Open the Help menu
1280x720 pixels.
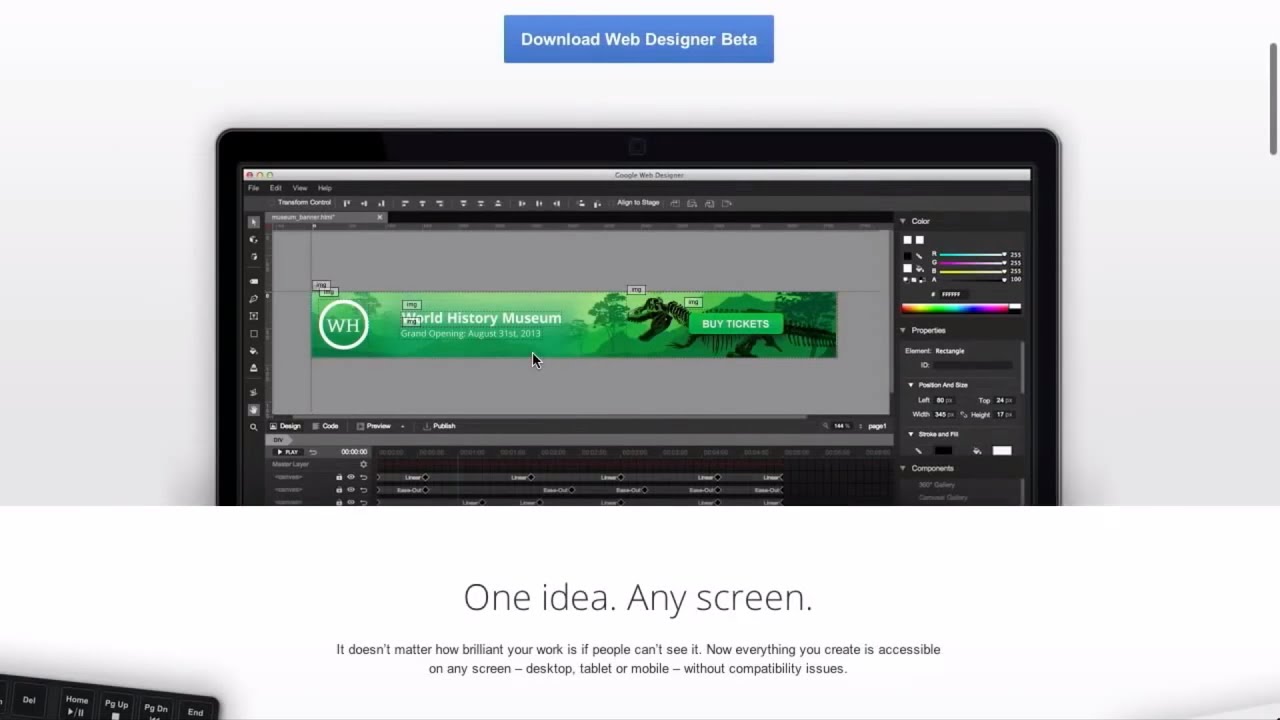pyautogui.click(x=325, y=188)
